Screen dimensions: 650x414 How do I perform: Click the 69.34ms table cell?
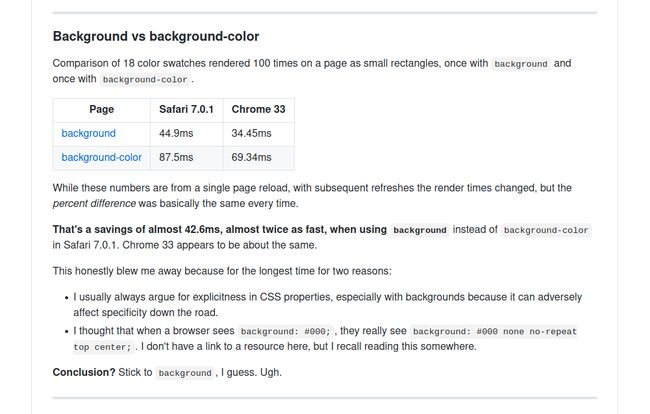click(250, 157)
